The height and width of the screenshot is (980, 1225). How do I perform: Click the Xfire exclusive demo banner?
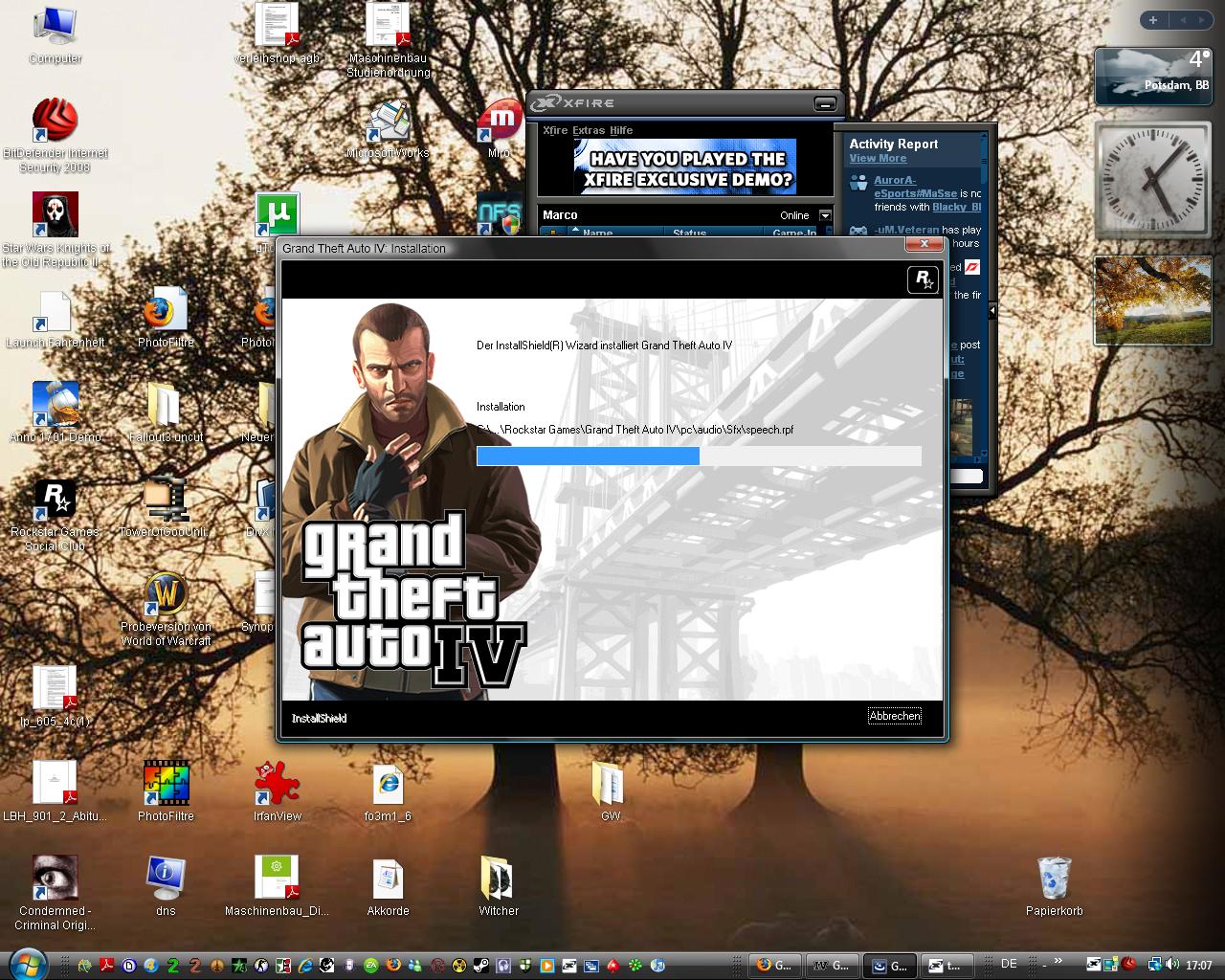point(685,167)
